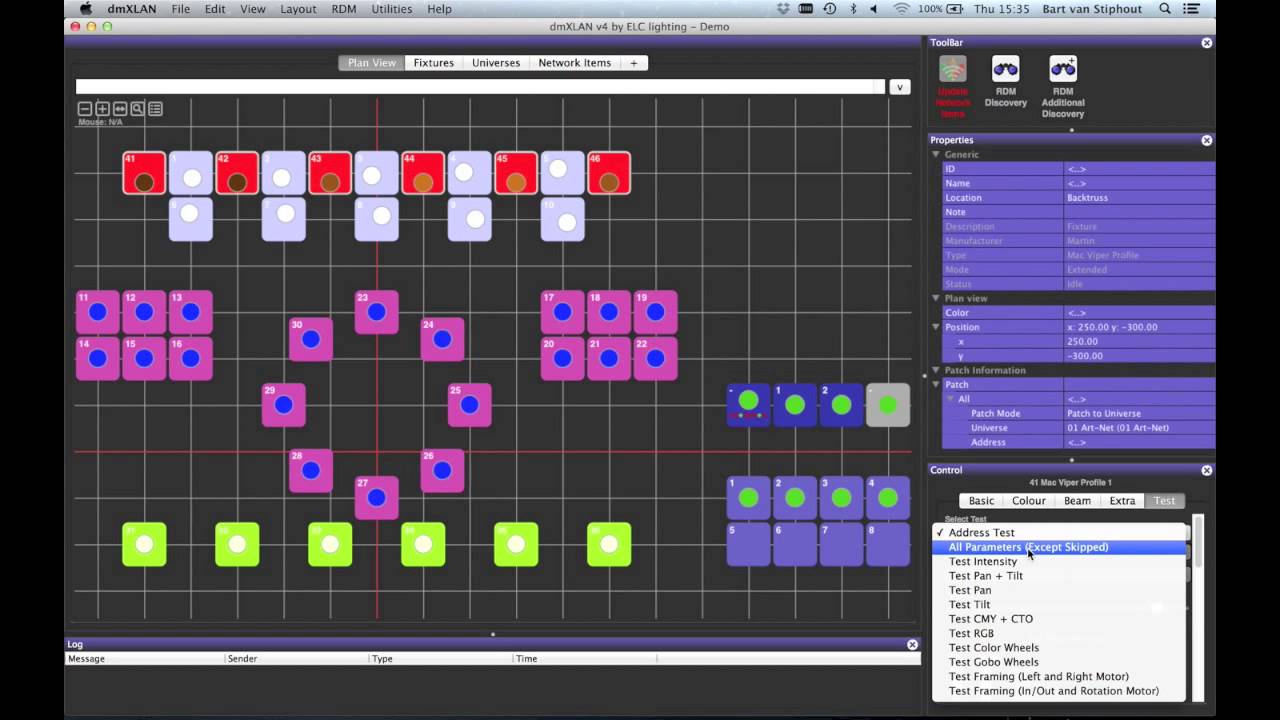The height and width of the screenshot is (720, 1280).
Task: Select magenta fixture 19
Action: click(656, 312)
